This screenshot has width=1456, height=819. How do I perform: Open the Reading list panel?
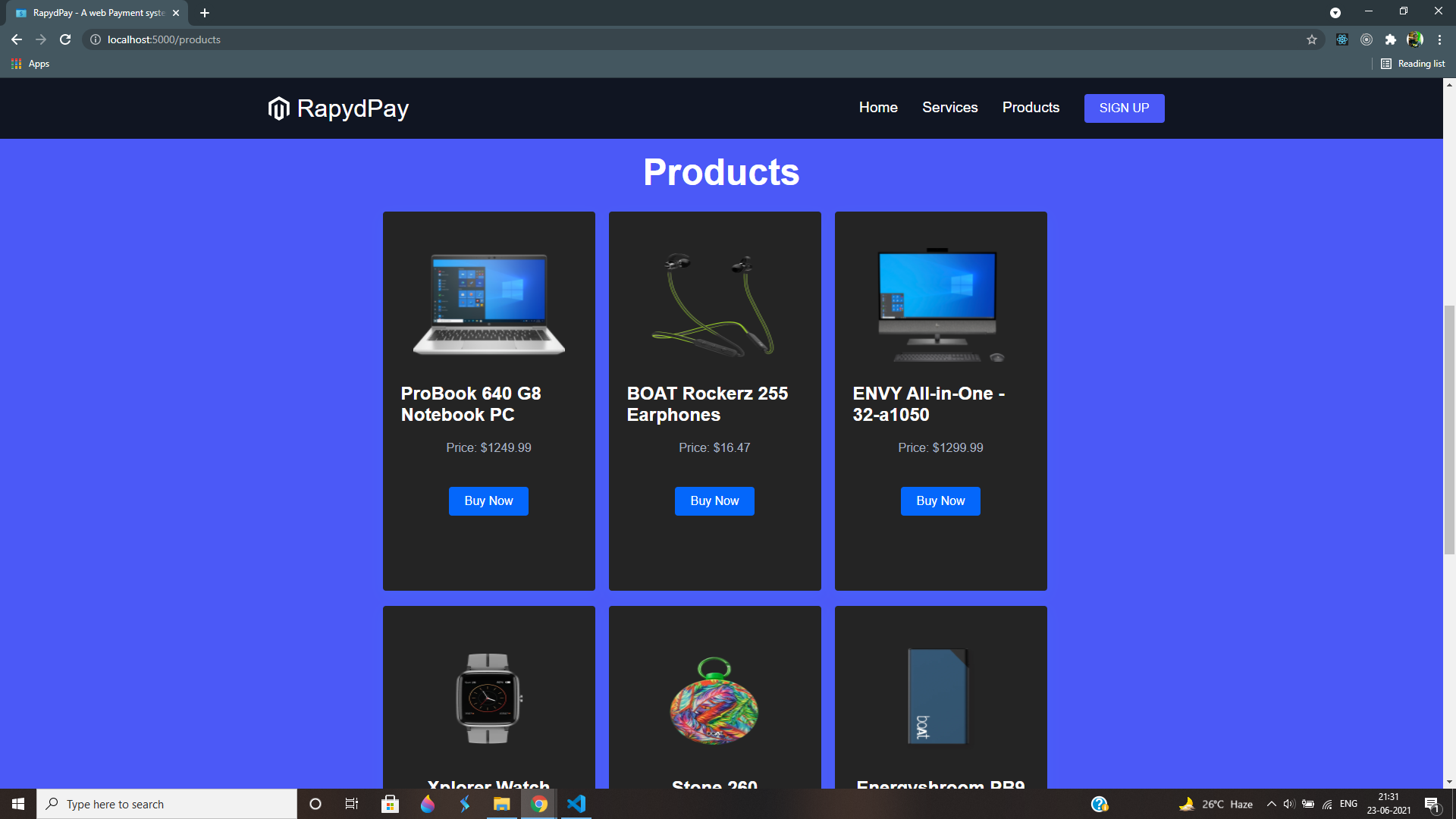click(x=1413, y=64)
